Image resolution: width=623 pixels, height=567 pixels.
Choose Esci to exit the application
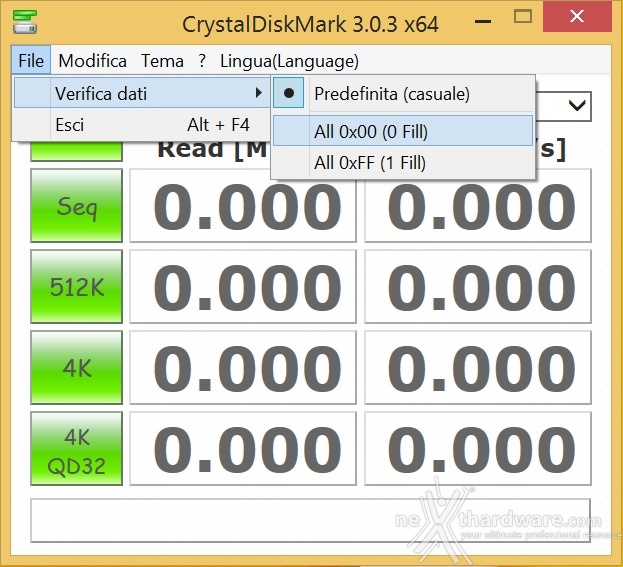[x=141, y=125]
